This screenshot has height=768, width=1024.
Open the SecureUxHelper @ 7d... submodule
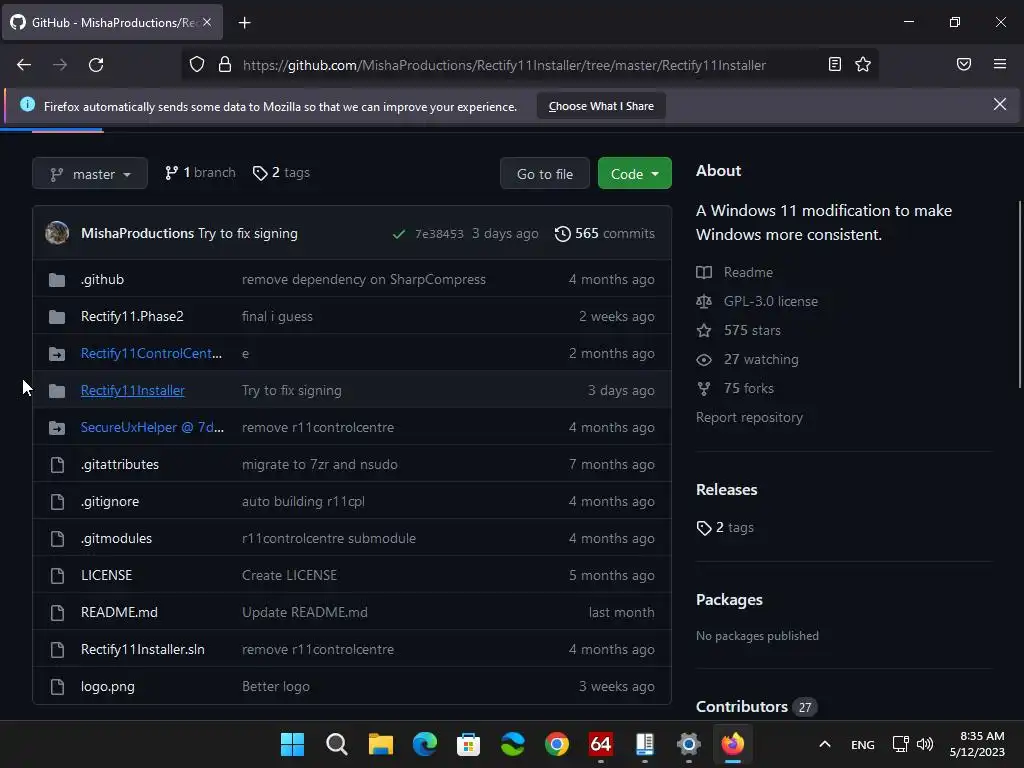pyautogui.click(x=152, y=427)
